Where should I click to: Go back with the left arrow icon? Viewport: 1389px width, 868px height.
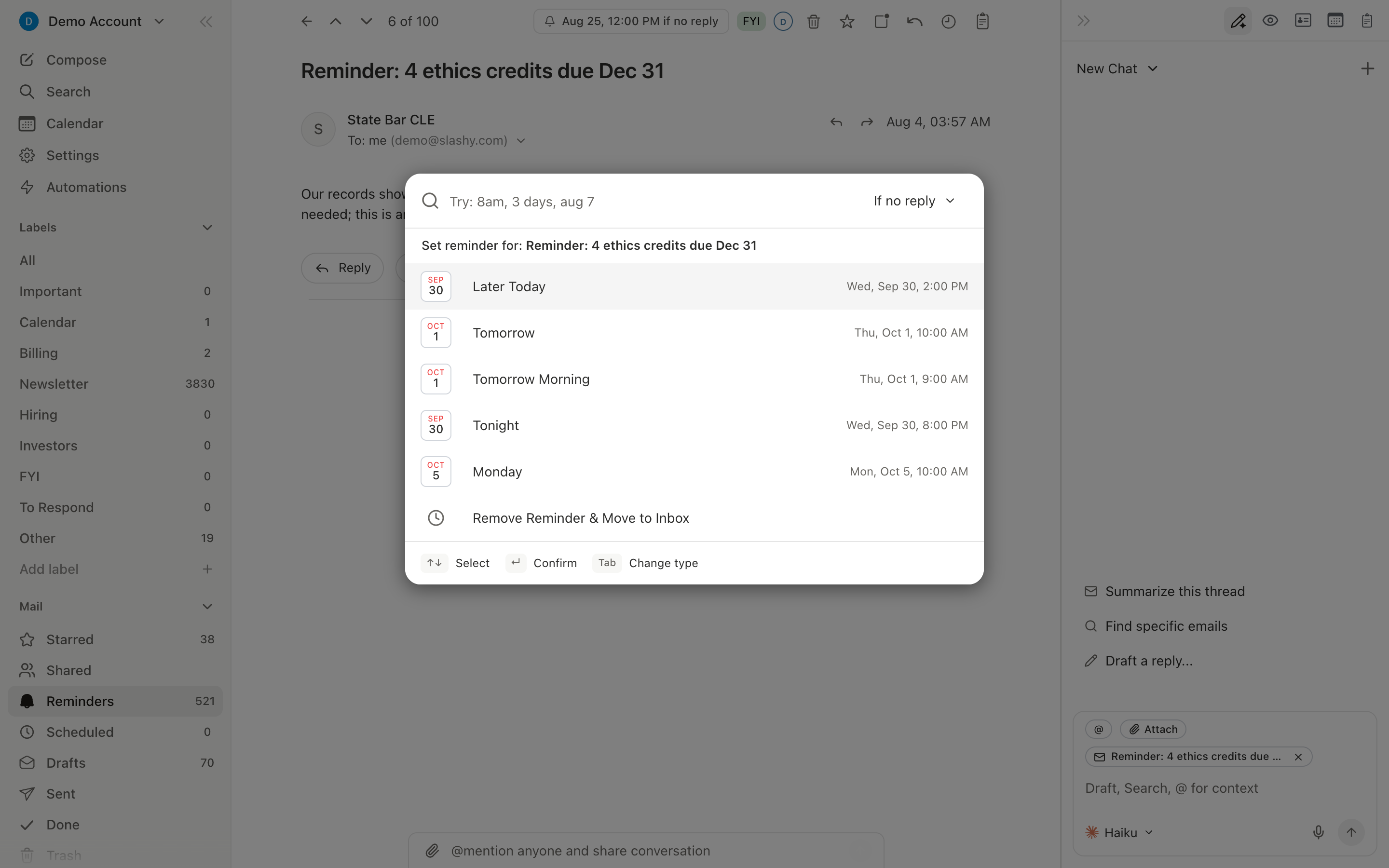click(x=307, y=21)
